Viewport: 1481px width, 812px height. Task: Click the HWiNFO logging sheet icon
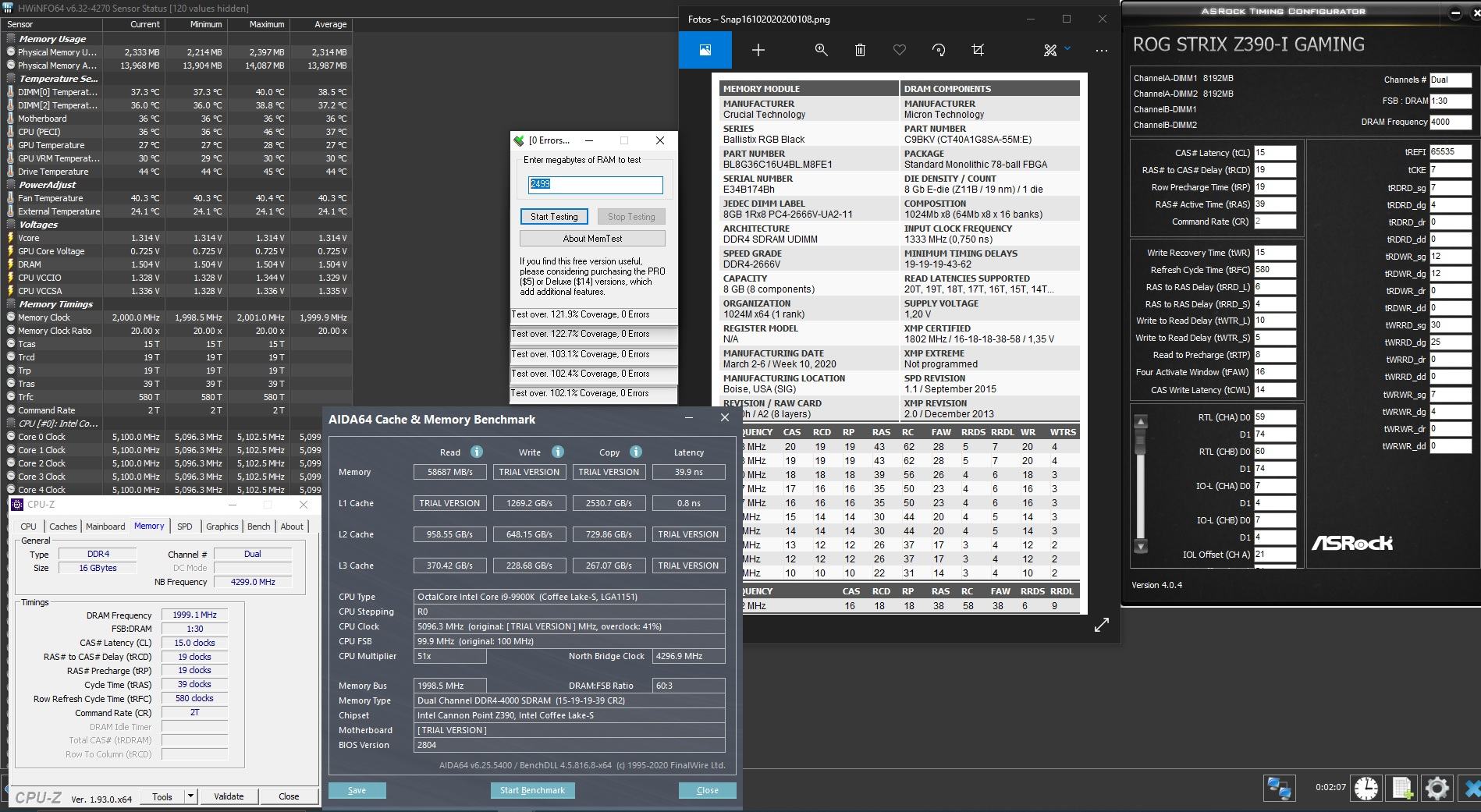(1402, 788)
